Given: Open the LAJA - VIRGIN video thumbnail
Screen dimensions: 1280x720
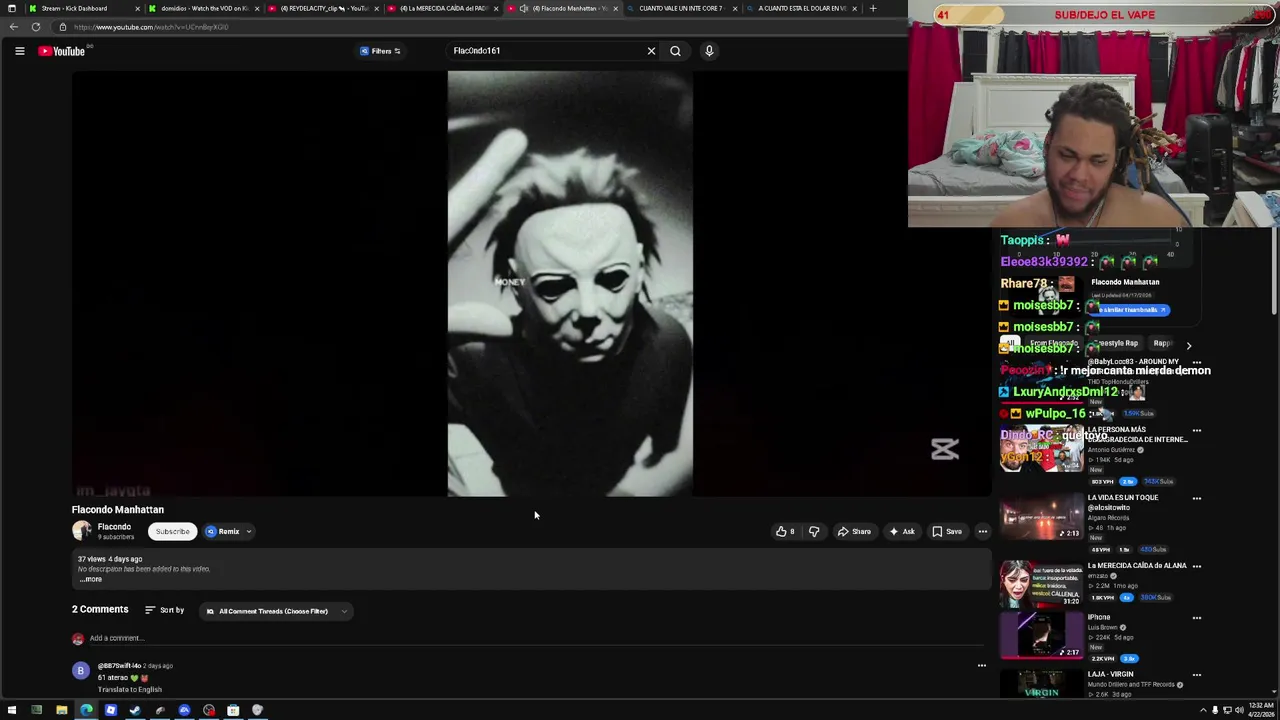Looking at the screenshot, I should click(x=1041, y=685).
